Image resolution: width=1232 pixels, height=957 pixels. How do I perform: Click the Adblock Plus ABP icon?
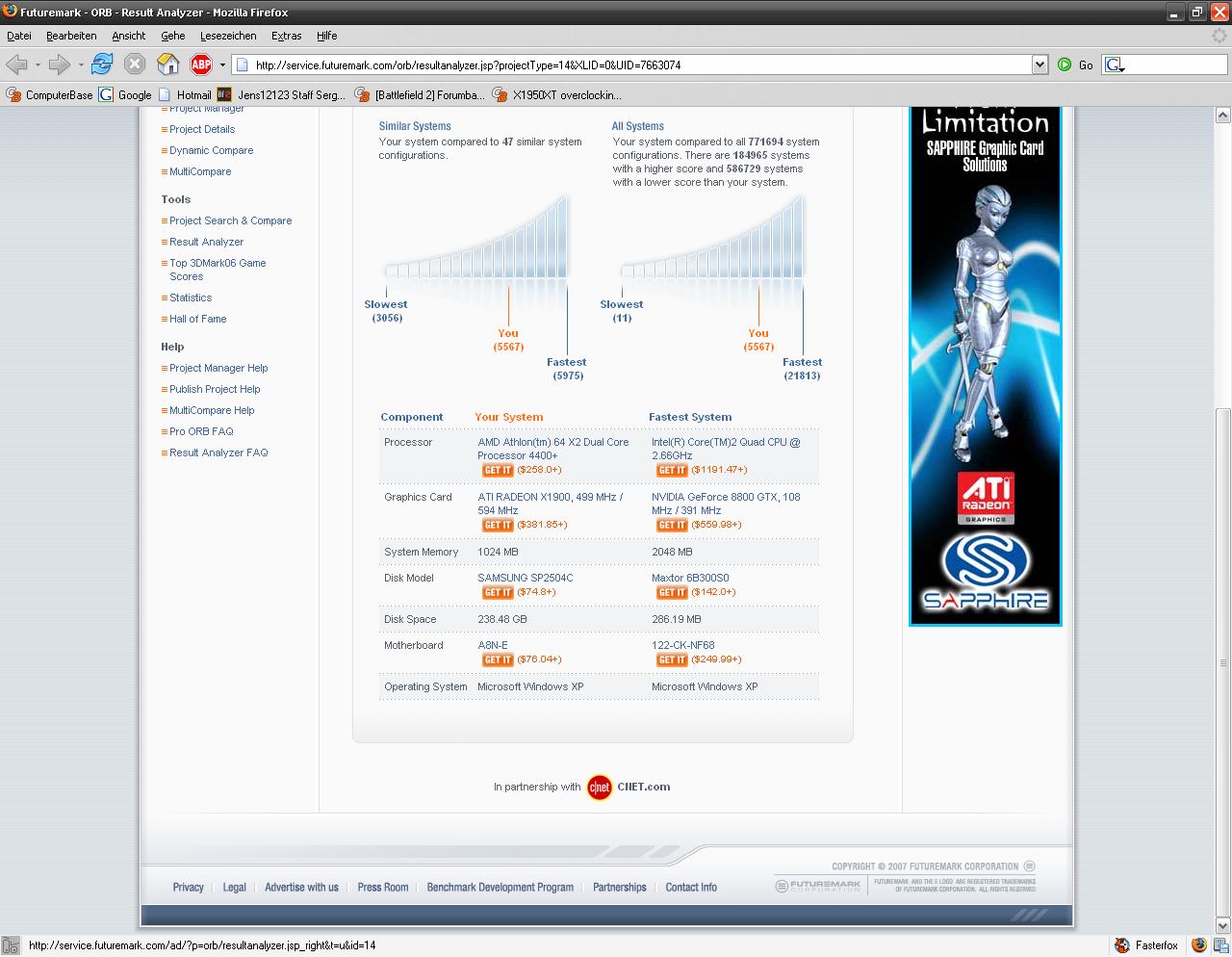coord(201,65)
